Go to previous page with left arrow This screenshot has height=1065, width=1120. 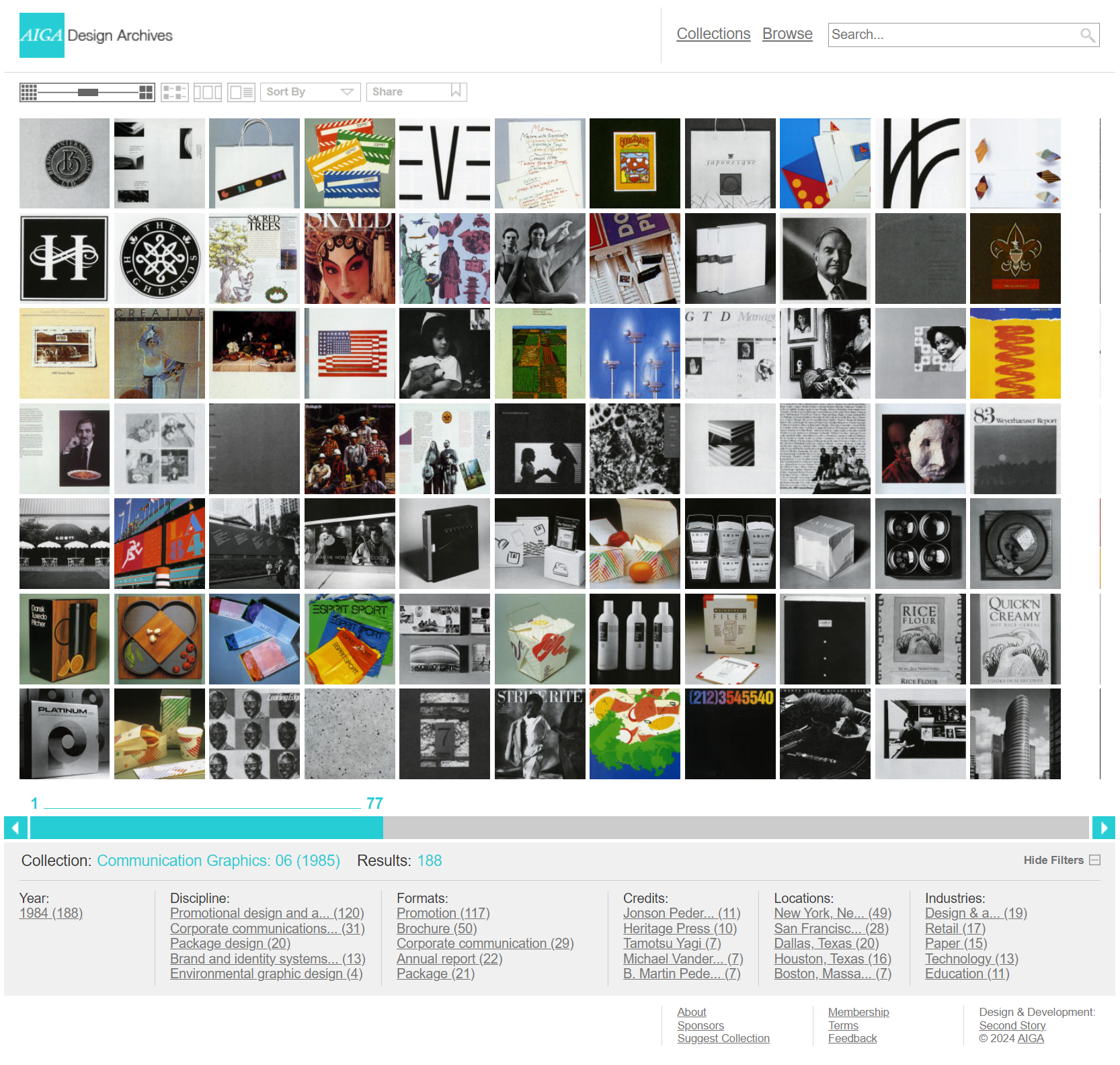15,828
